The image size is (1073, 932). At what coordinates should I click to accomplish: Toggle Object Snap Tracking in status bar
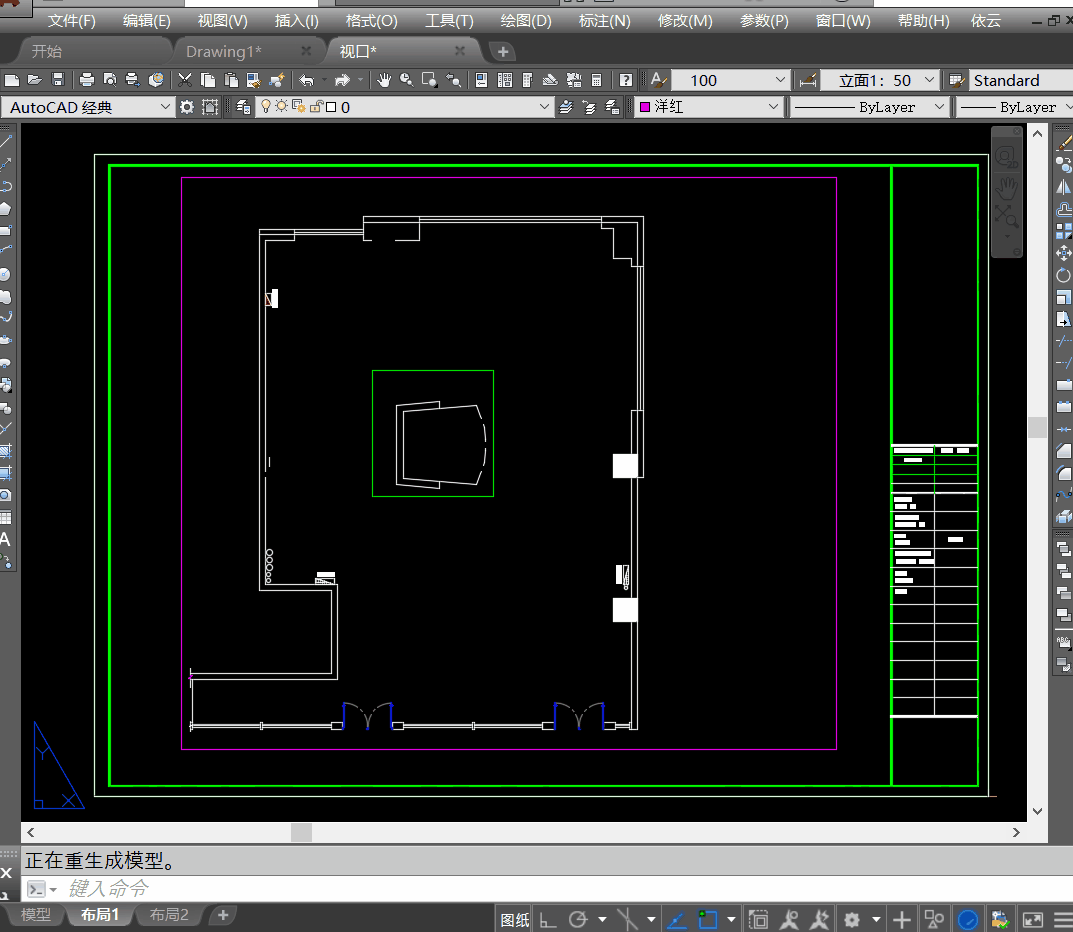point(676,920)
